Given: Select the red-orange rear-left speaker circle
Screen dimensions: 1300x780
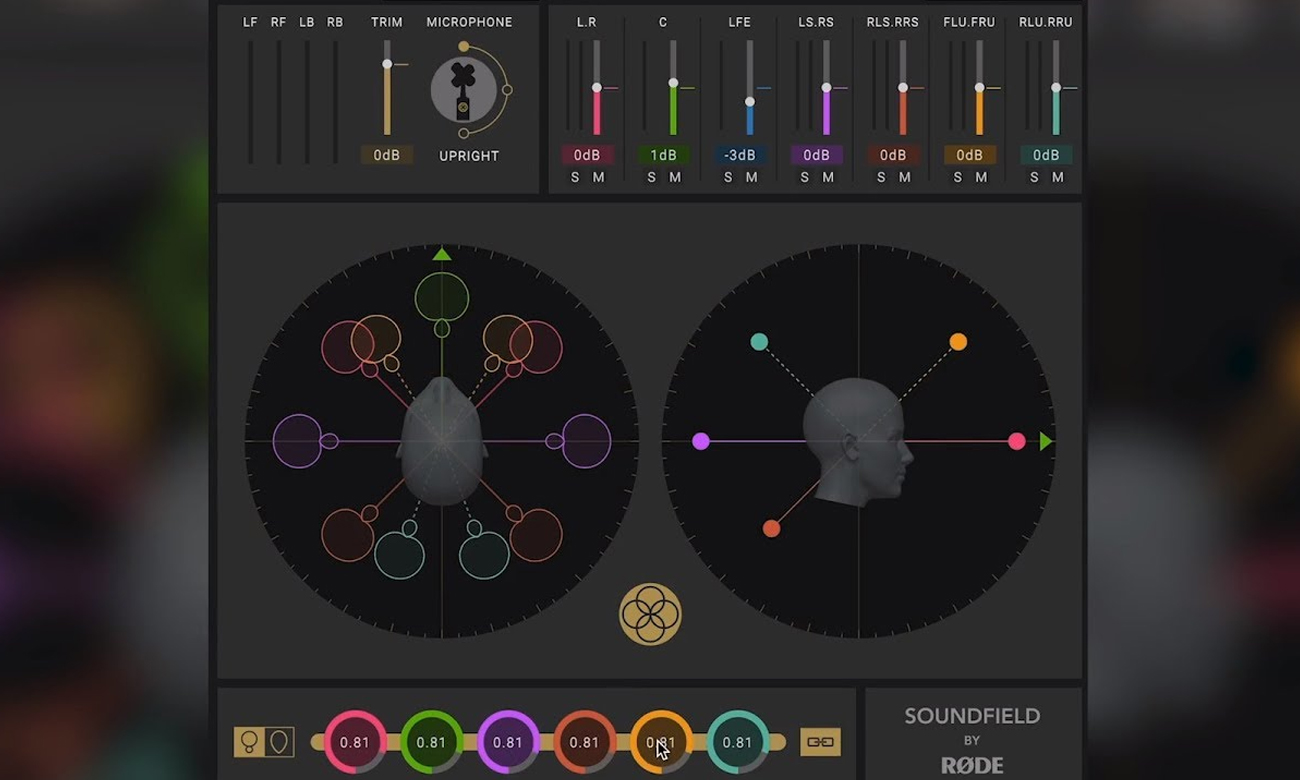Looking at the screenshot, I should [347, 535].
